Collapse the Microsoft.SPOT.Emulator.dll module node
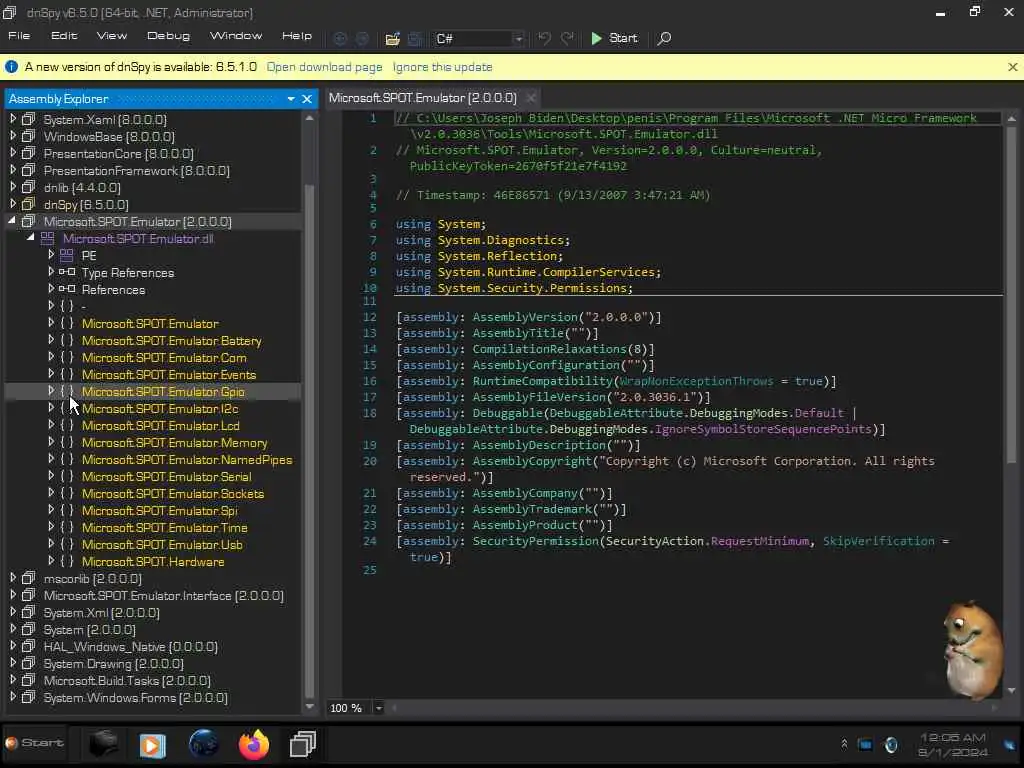The width and height of the screenshot is (1024, 768). click(31, 238)
